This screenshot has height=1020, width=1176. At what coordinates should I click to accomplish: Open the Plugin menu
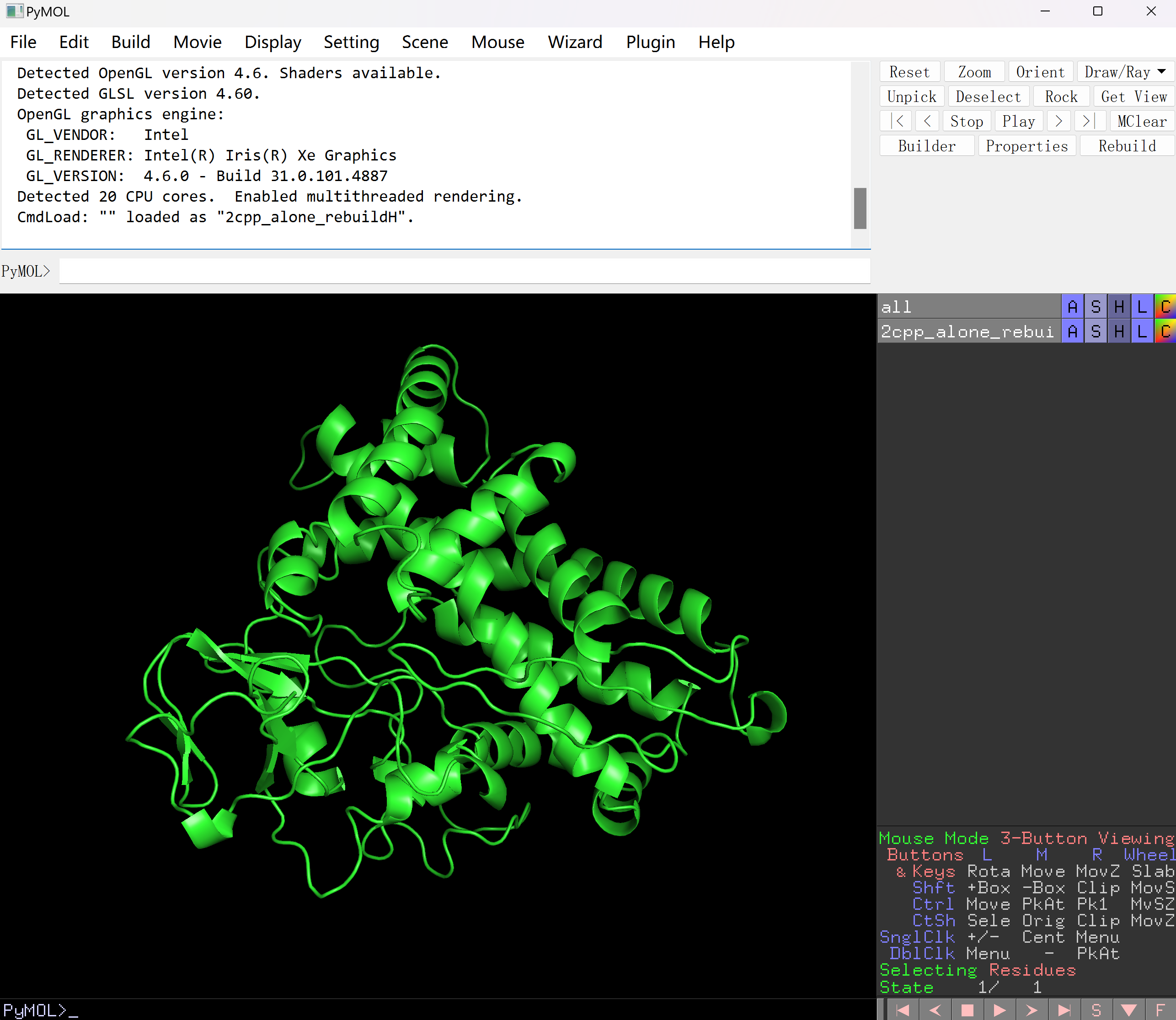(x=650, y=42)
